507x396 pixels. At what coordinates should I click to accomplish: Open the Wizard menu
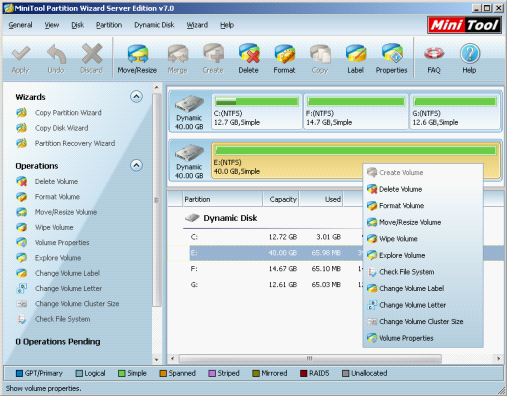coord(197,25)
